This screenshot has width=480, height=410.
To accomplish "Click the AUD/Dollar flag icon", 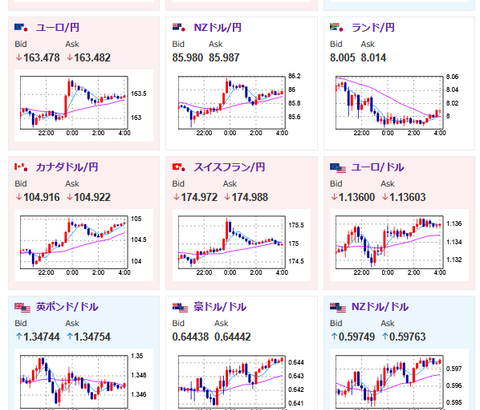I will [180, 307].
